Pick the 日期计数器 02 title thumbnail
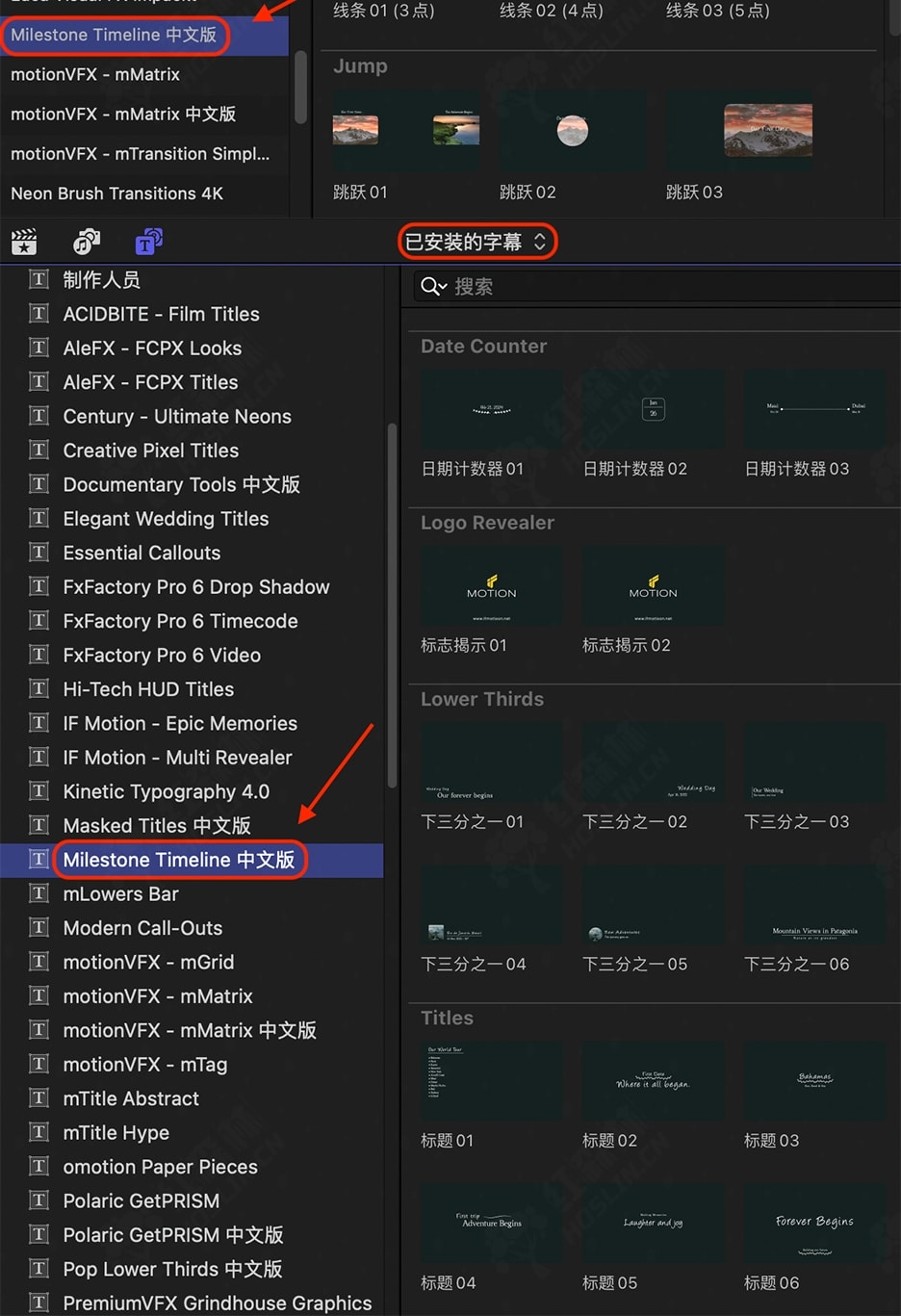This screenshot has height=1316, width=901. [654, 409]
